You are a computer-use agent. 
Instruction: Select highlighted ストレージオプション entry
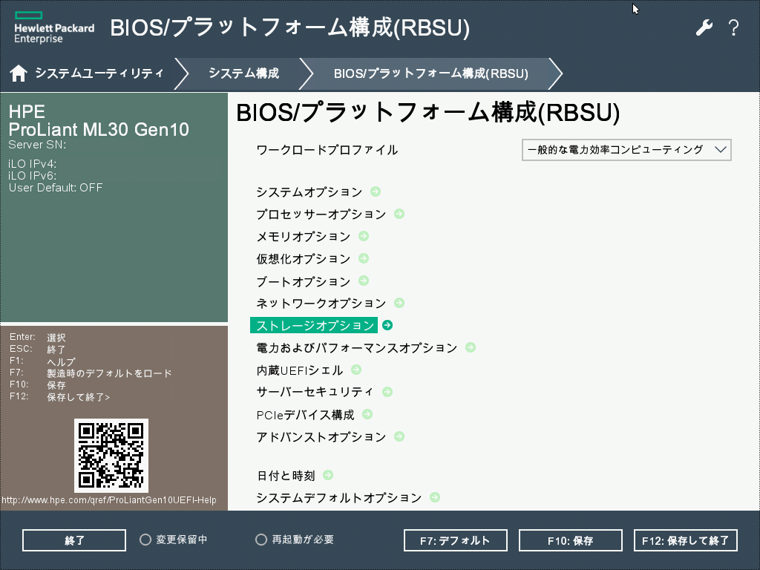coord(314,325)
